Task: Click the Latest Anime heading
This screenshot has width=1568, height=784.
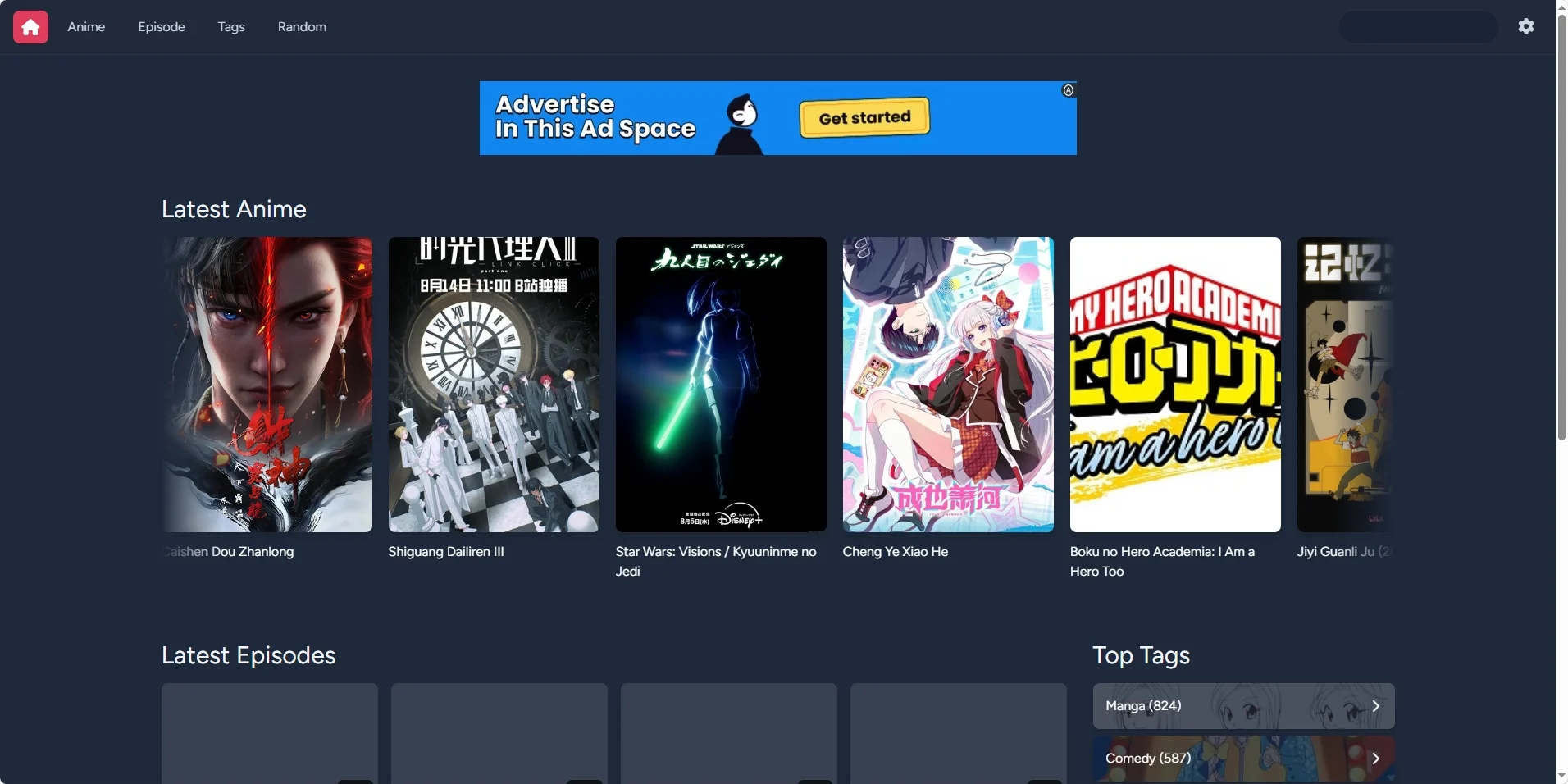Action: (234, 209)
